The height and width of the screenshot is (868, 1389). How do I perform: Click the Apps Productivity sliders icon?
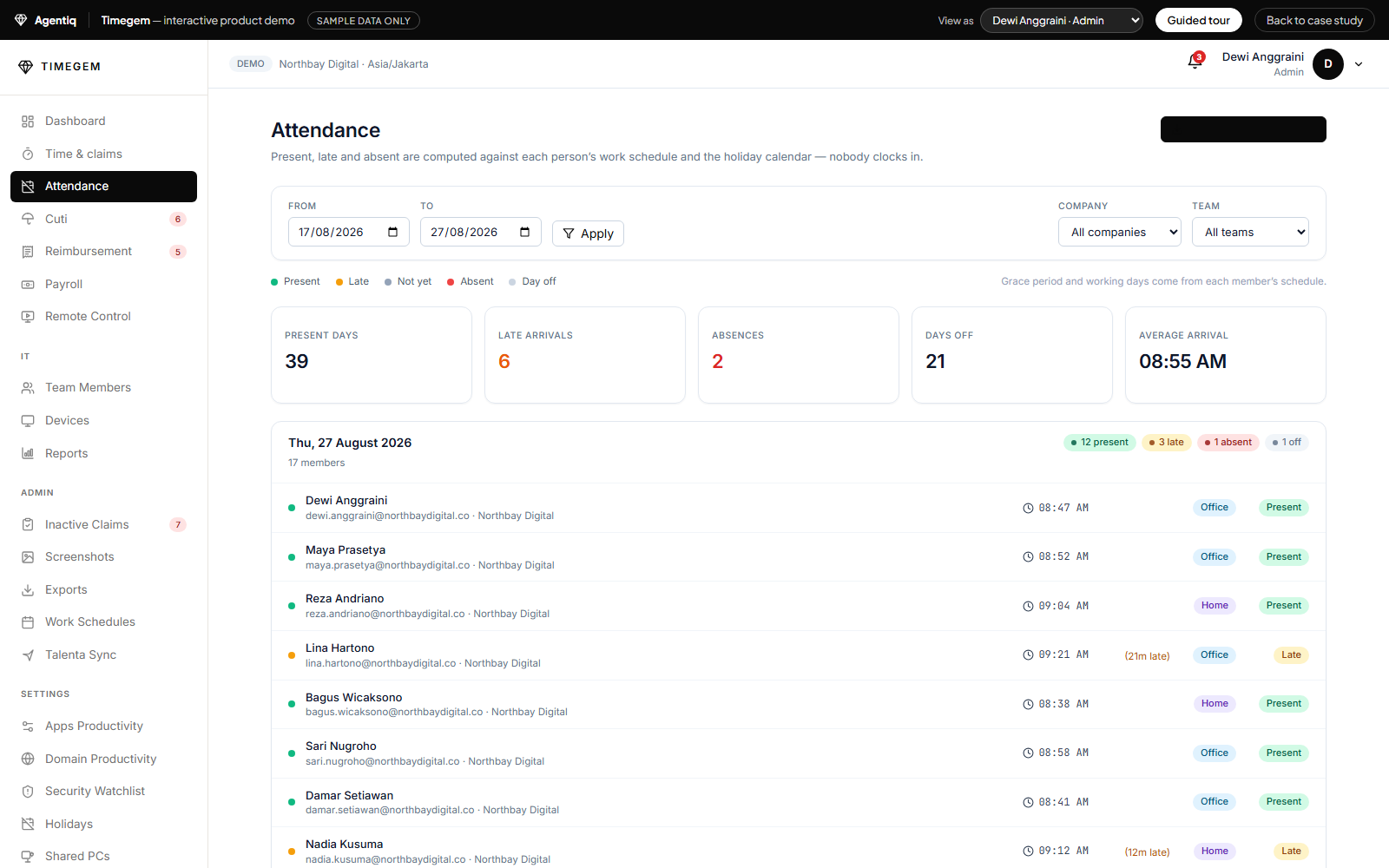click(x=28, y=727)
